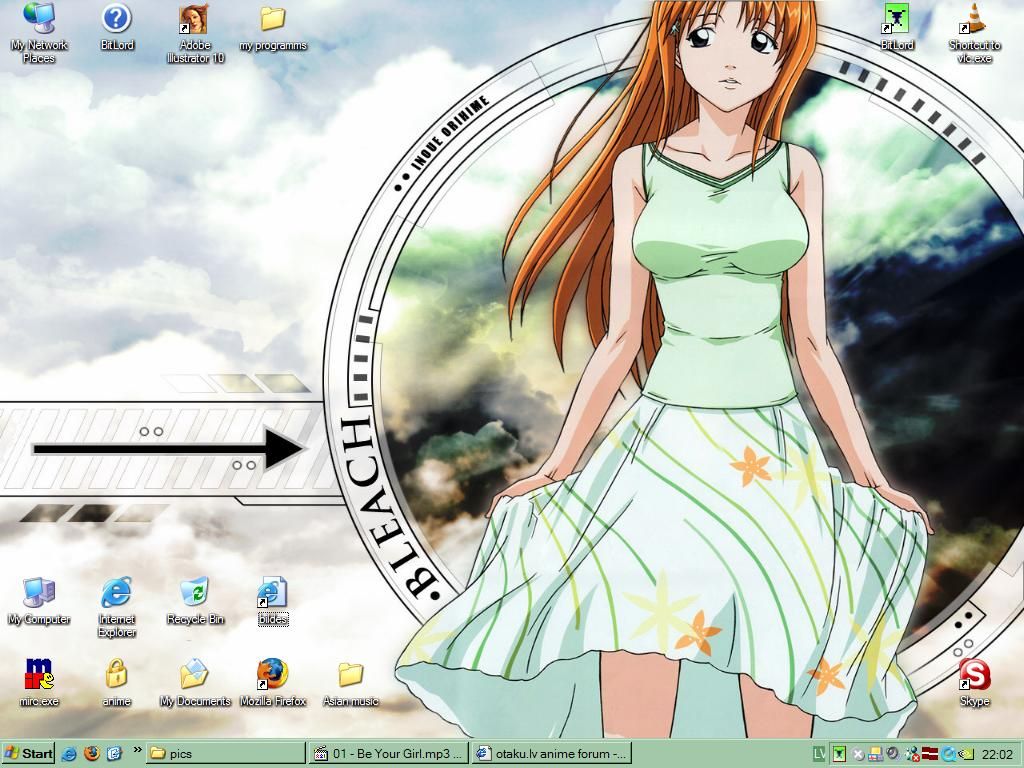Click the NVIDIA tray icon
The width and height of the screenshot is (1024, 768).
click(x=966, y=755)
